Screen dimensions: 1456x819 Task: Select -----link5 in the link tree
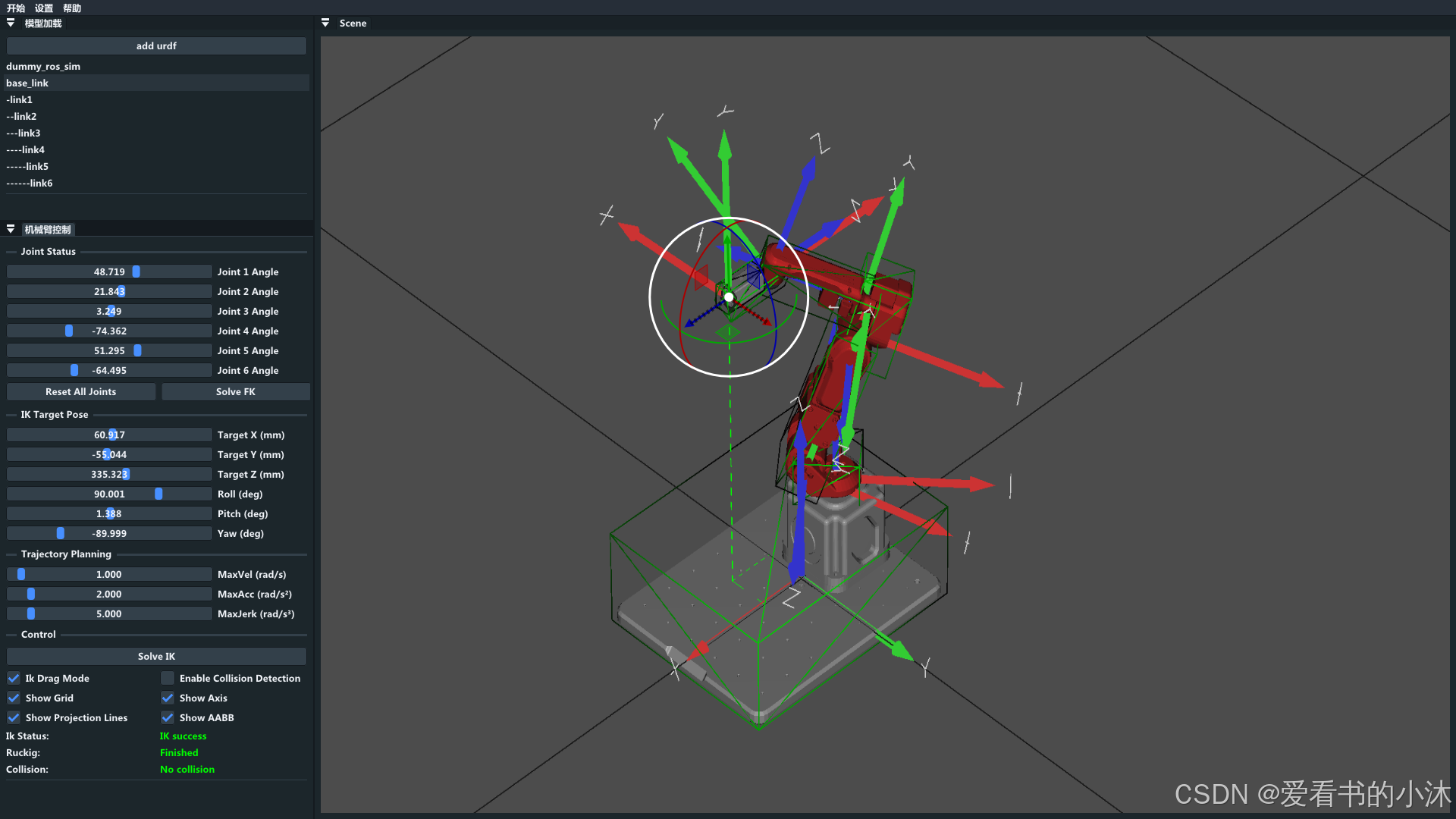pyautogui.click(x=157, y=167)
